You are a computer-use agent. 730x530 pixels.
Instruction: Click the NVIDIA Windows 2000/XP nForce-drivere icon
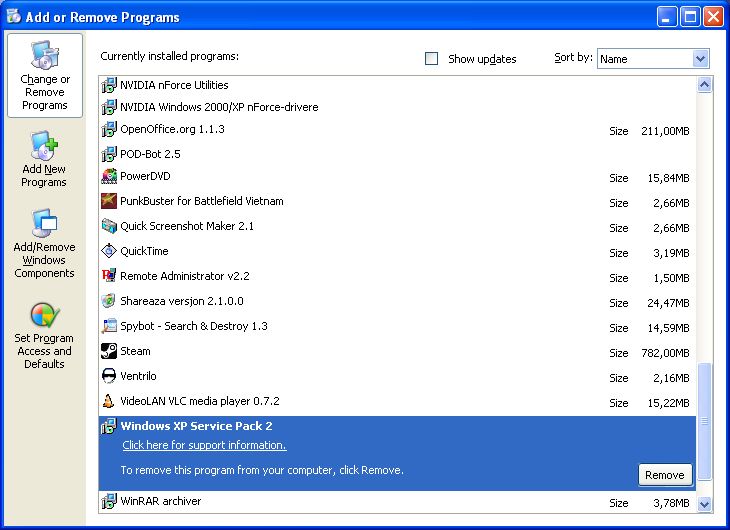(109, 107)
